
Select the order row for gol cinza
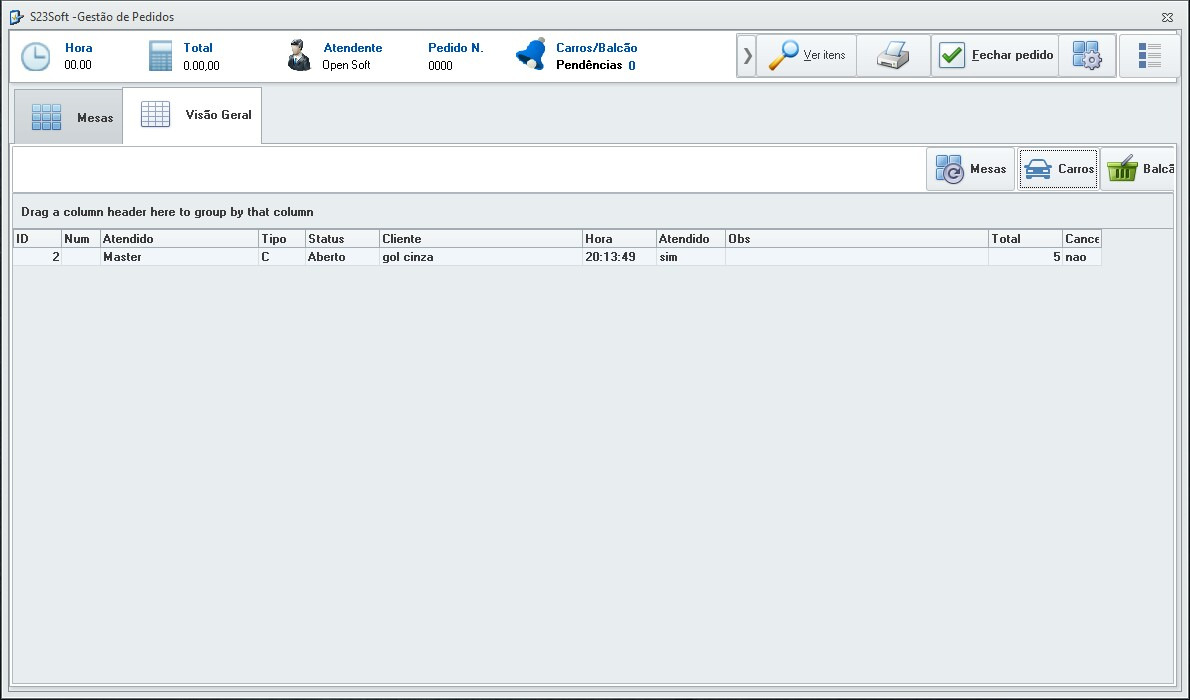coord(480,257)
